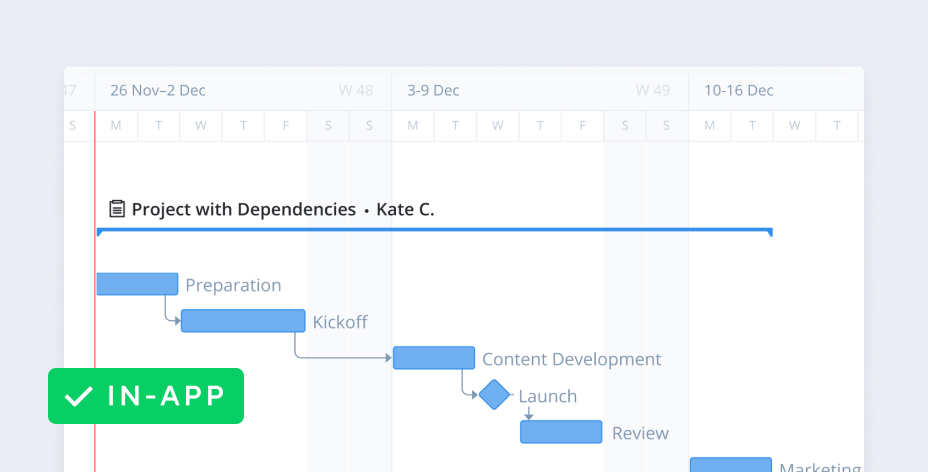Click the 3-9 Dec week header
Screen dimensions: 928x472
[x=433, y=90]
